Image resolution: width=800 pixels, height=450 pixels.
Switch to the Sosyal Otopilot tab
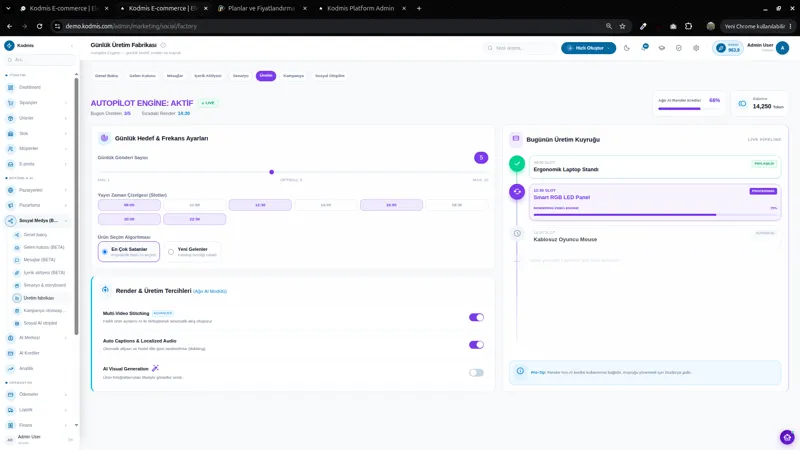coord(330,76)
